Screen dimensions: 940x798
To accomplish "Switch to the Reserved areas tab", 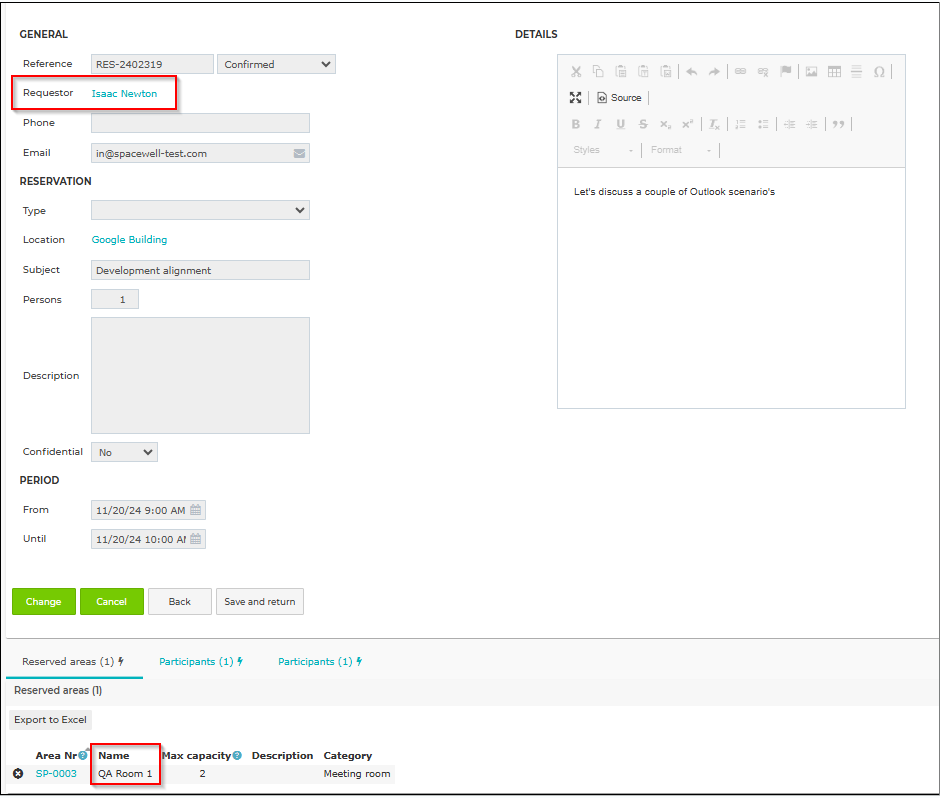I will point(73,661).
